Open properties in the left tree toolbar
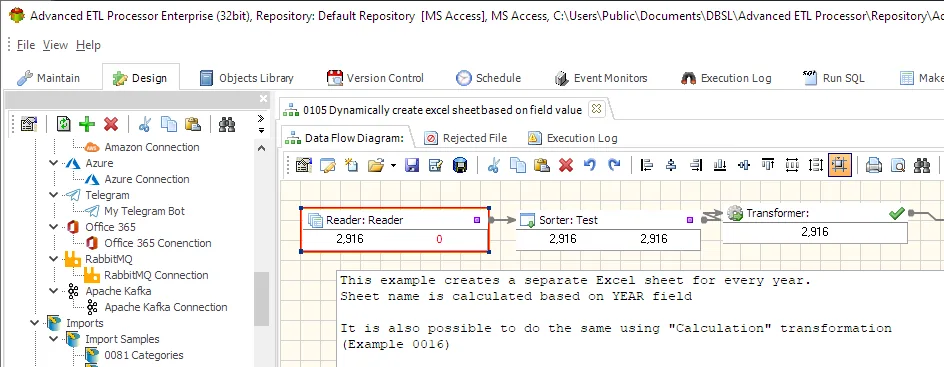This screenshot has width=944, height=367. tap(29, 124)
